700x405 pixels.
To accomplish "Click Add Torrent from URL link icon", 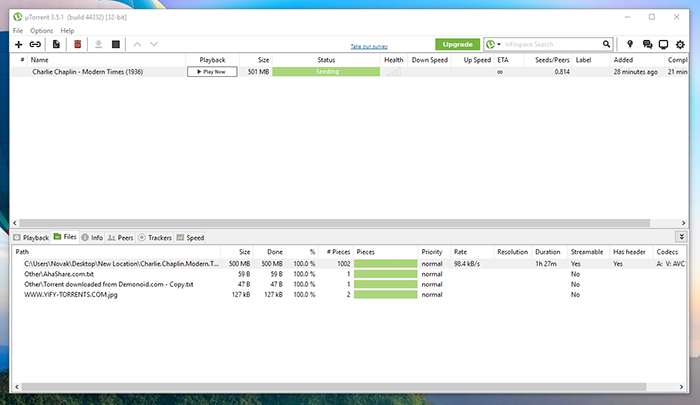I will tap(35, 44).
